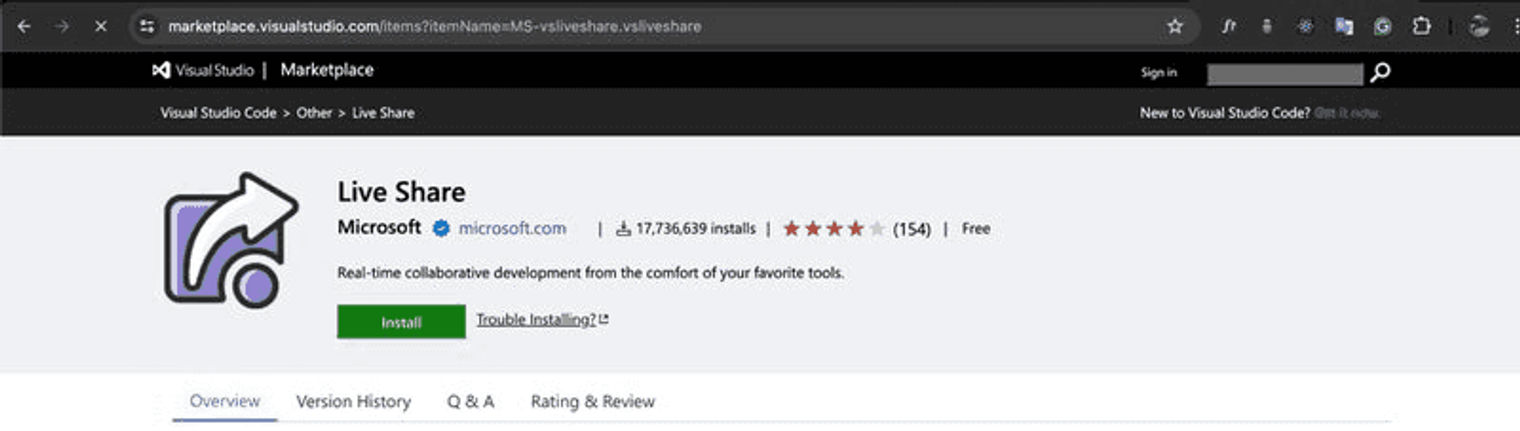
Task: Go to Visual Studio Code breadcrumb
Action: [218, 113]
